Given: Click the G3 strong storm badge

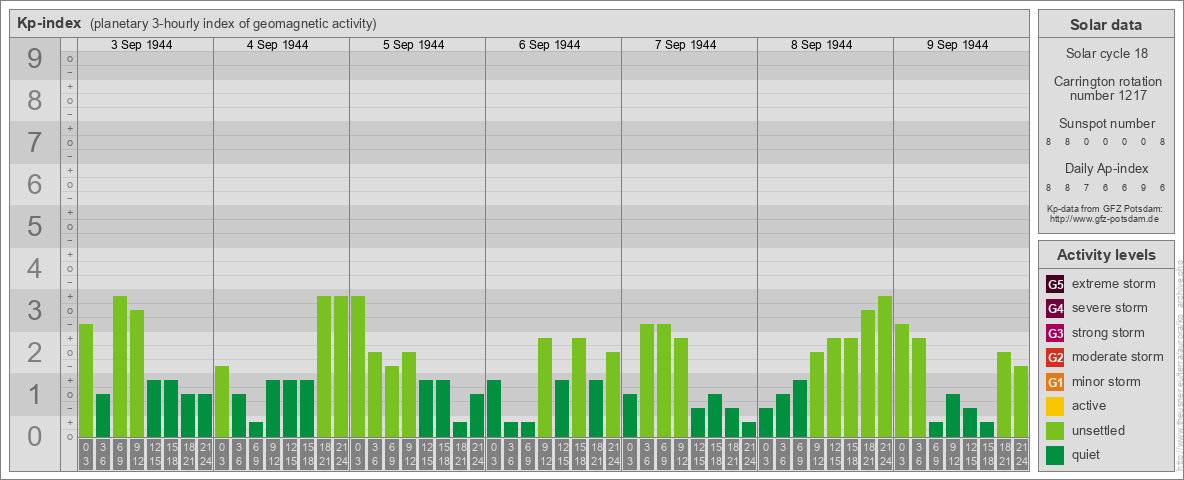Looking at the screenshot, I should (x=1055, y=333).
